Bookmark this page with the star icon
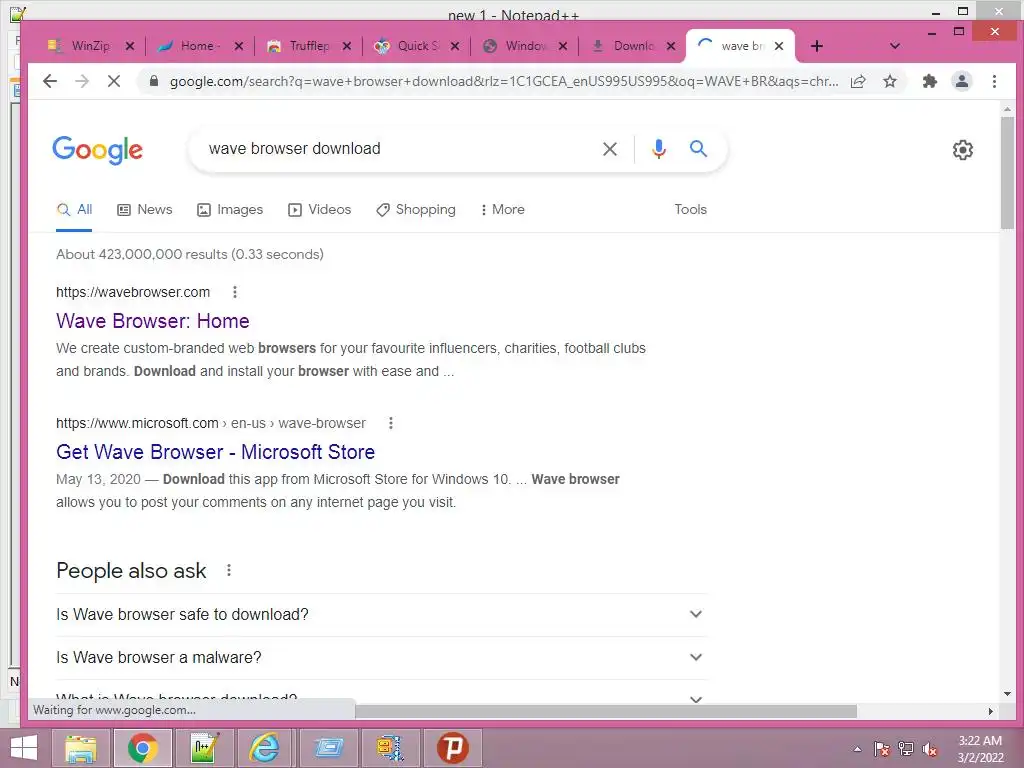Image resolution: width=1024 pixels, height=768 pixels. [x=889, y=81]
